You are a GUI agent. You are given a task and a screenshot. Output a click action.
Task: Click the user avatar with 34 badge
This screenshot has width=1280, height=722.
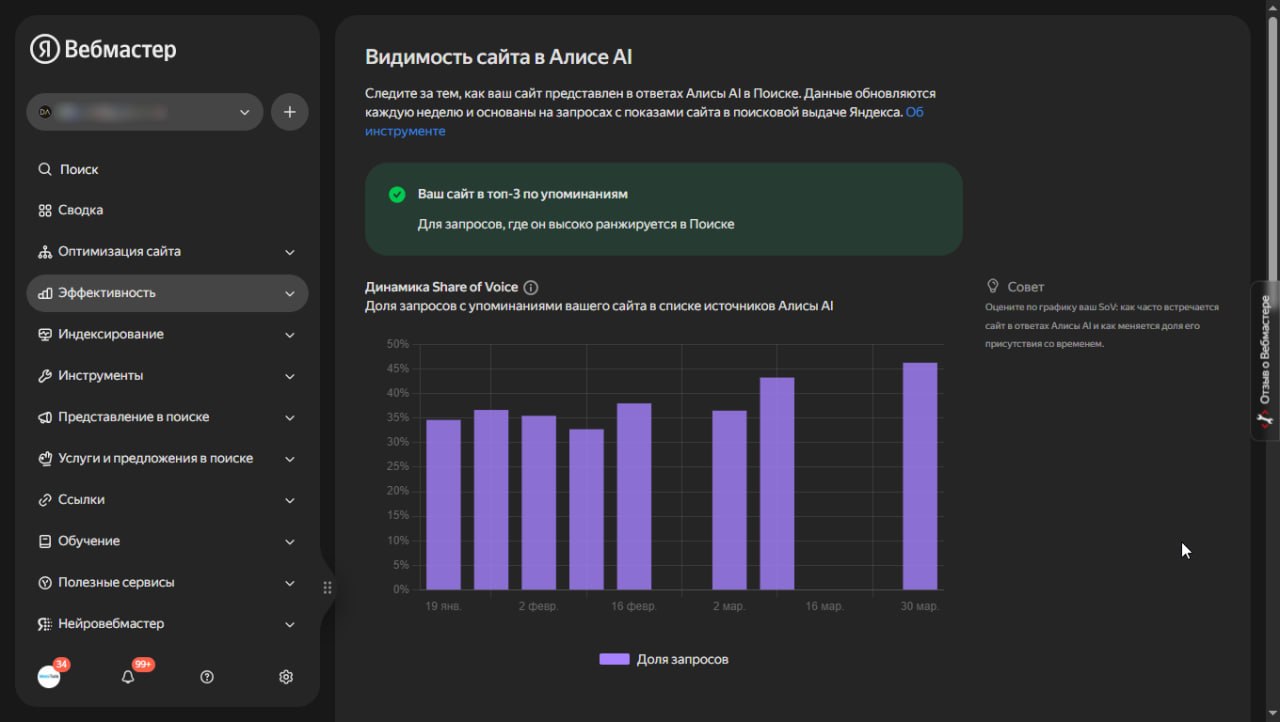click(49, 677)
